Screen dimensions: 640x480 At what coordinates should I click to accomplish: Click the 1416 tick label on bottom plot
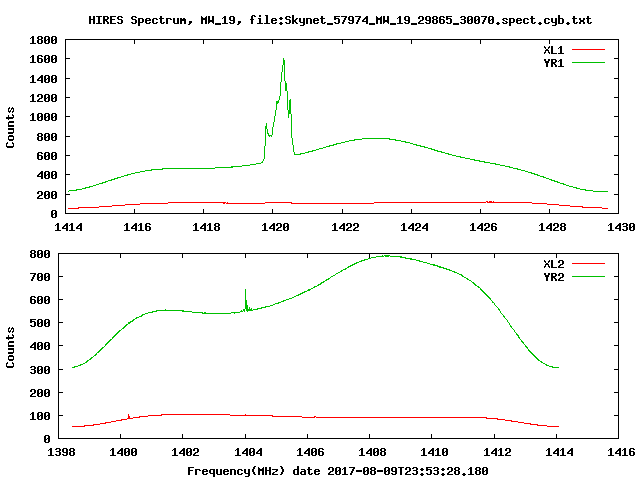click(621, 452)
